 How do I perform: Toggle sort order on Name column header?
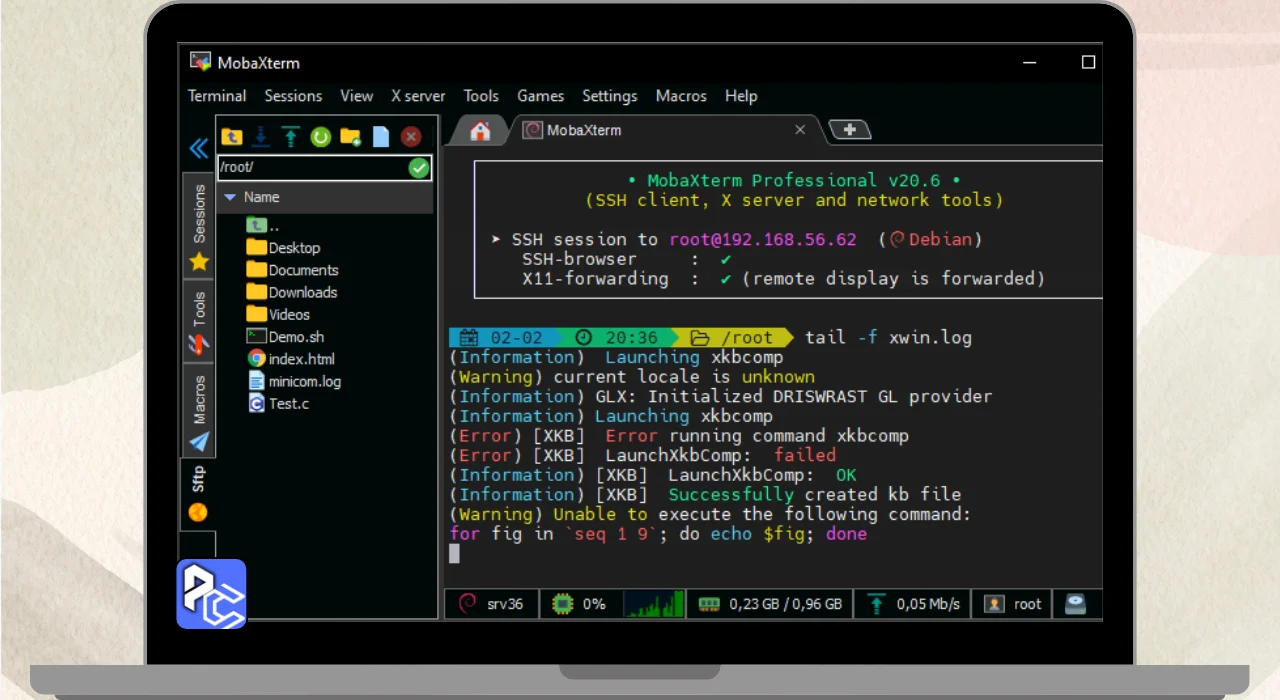pyautogui.click(x=262, y=197)
